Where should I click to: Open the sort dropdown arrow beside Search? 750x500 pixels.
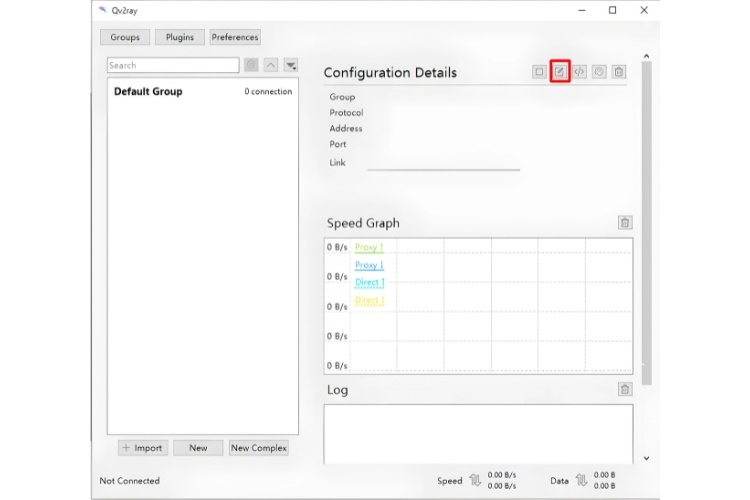tap(291, 65)
